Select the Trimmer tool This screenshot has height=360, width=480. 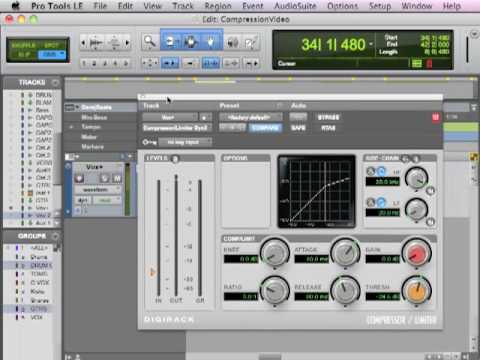click(170, 42)
